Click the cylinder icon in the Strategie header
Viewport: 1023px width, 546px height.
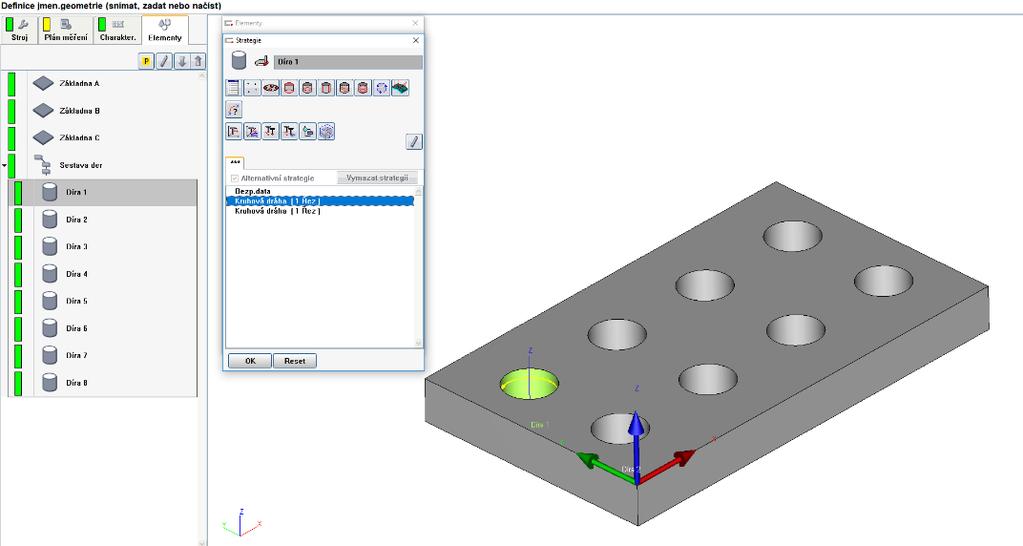[x=239, y=61]
